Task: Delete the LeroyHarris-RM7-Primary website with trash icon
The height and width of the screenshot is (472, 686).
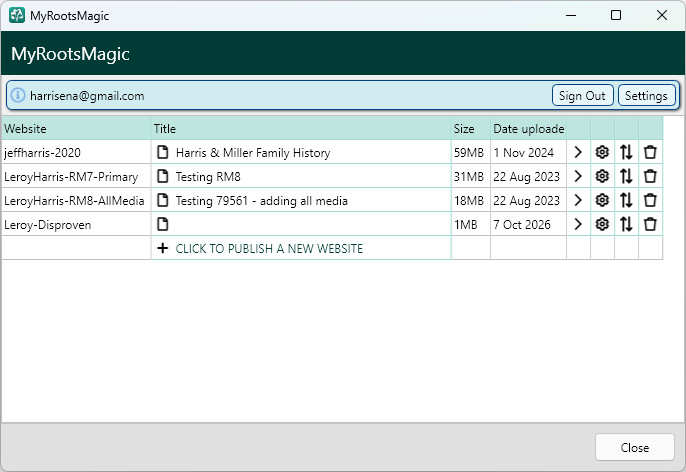Action: [650, 176]
